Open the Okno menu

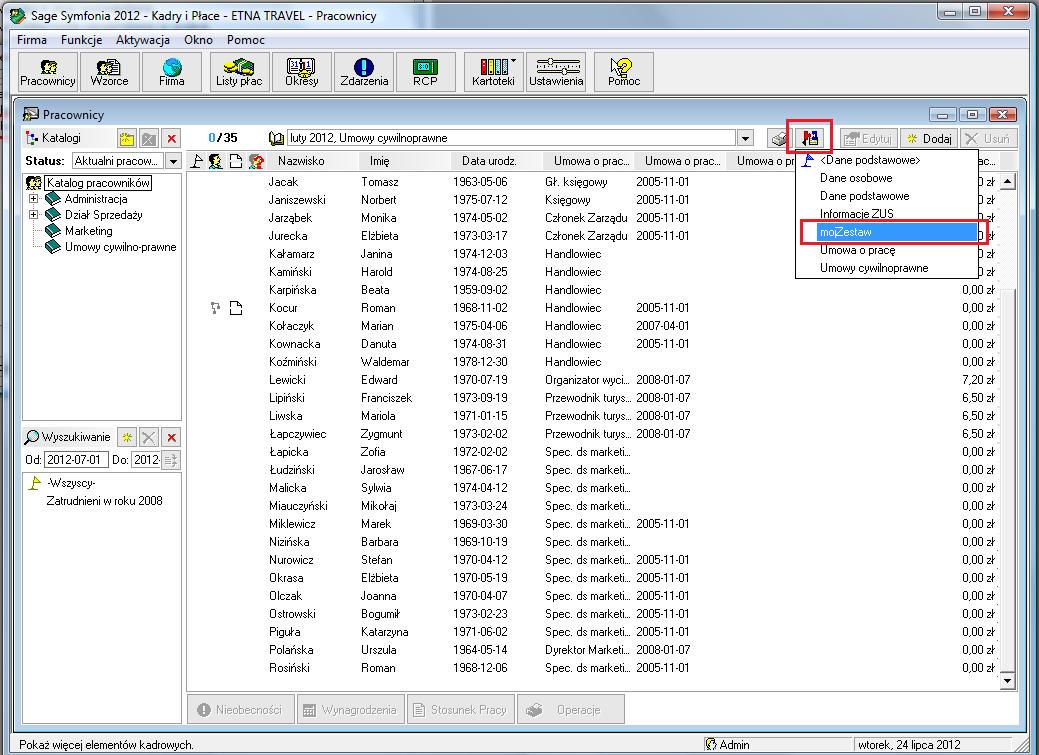[x=198, y=40]
